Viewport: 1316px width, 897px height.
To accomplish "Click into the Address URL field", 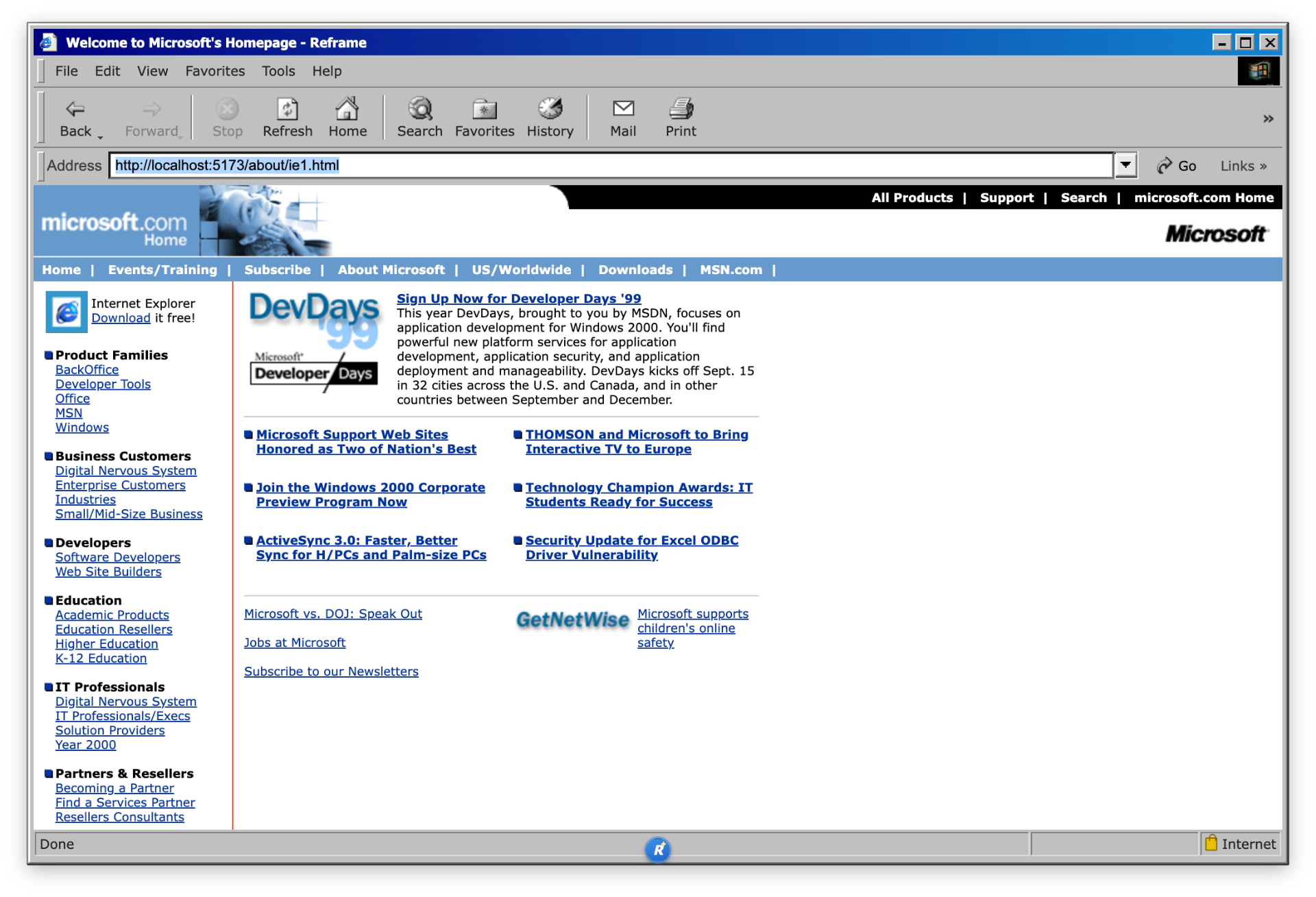I will pyautogui.click(x=611, y=165).
